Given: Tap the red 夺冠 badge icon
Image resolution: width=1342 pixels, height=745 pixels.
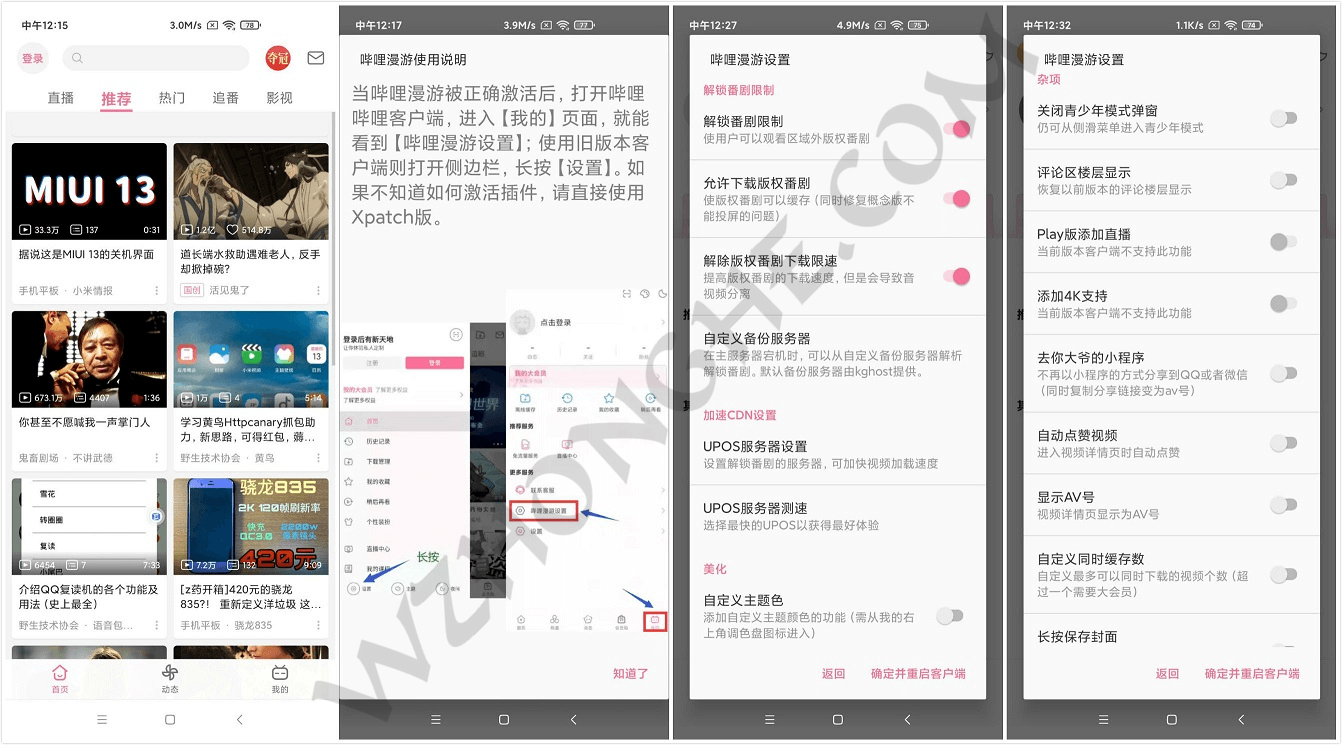Looking at the screenshot, I should pos(278,58).
